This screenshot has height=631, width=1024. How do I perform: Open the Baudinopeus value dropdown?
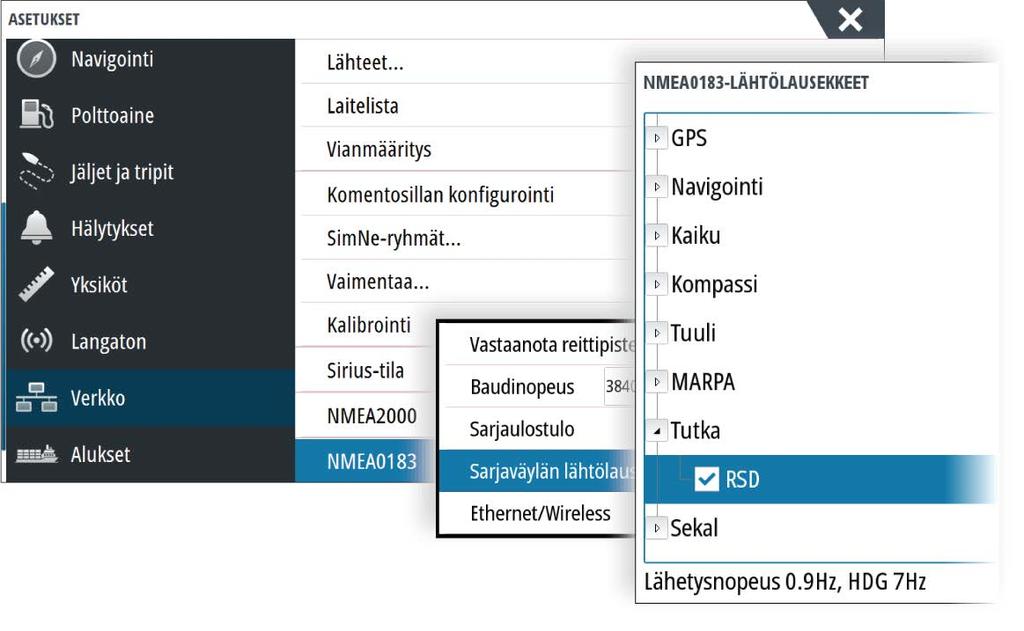[x=620, y=386]
